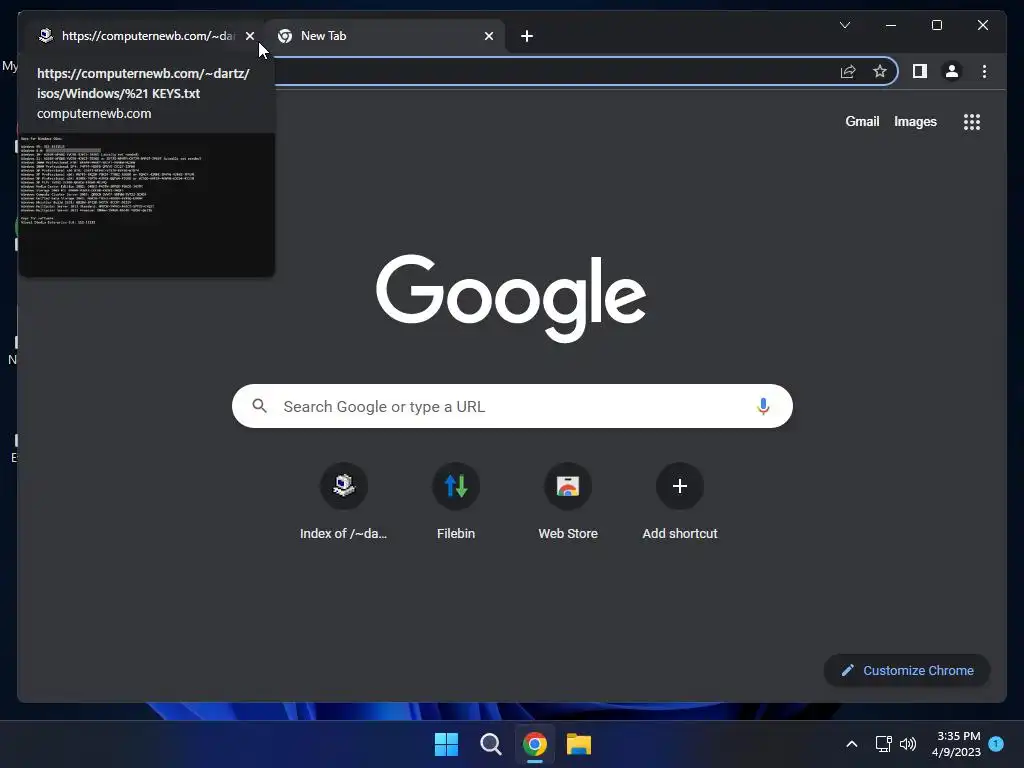The image size is (1024, 768).
Task: Open the Gmail link
Action: click(862, 121)
